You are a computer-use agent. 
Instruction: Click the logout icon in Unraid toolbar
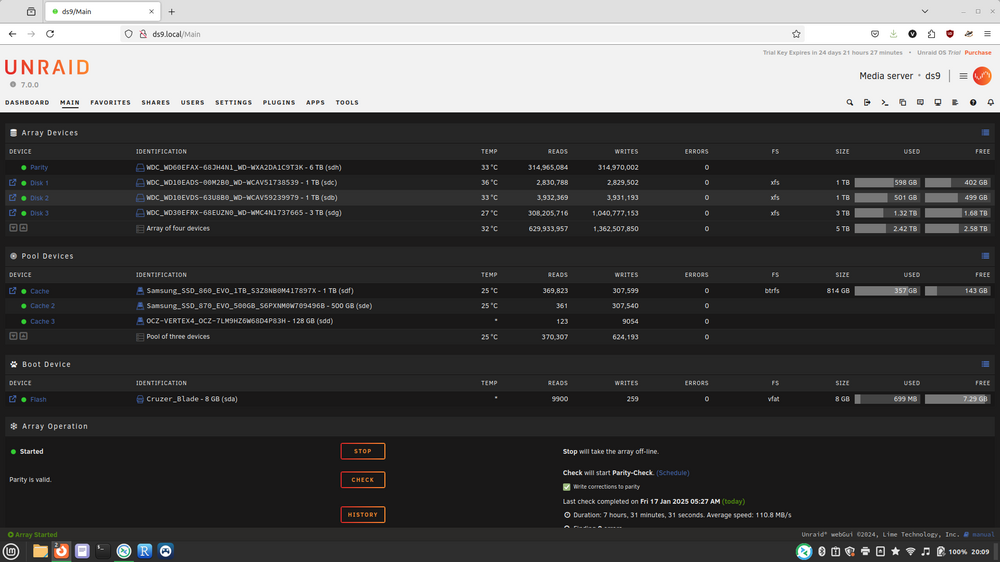click(867, 102)
